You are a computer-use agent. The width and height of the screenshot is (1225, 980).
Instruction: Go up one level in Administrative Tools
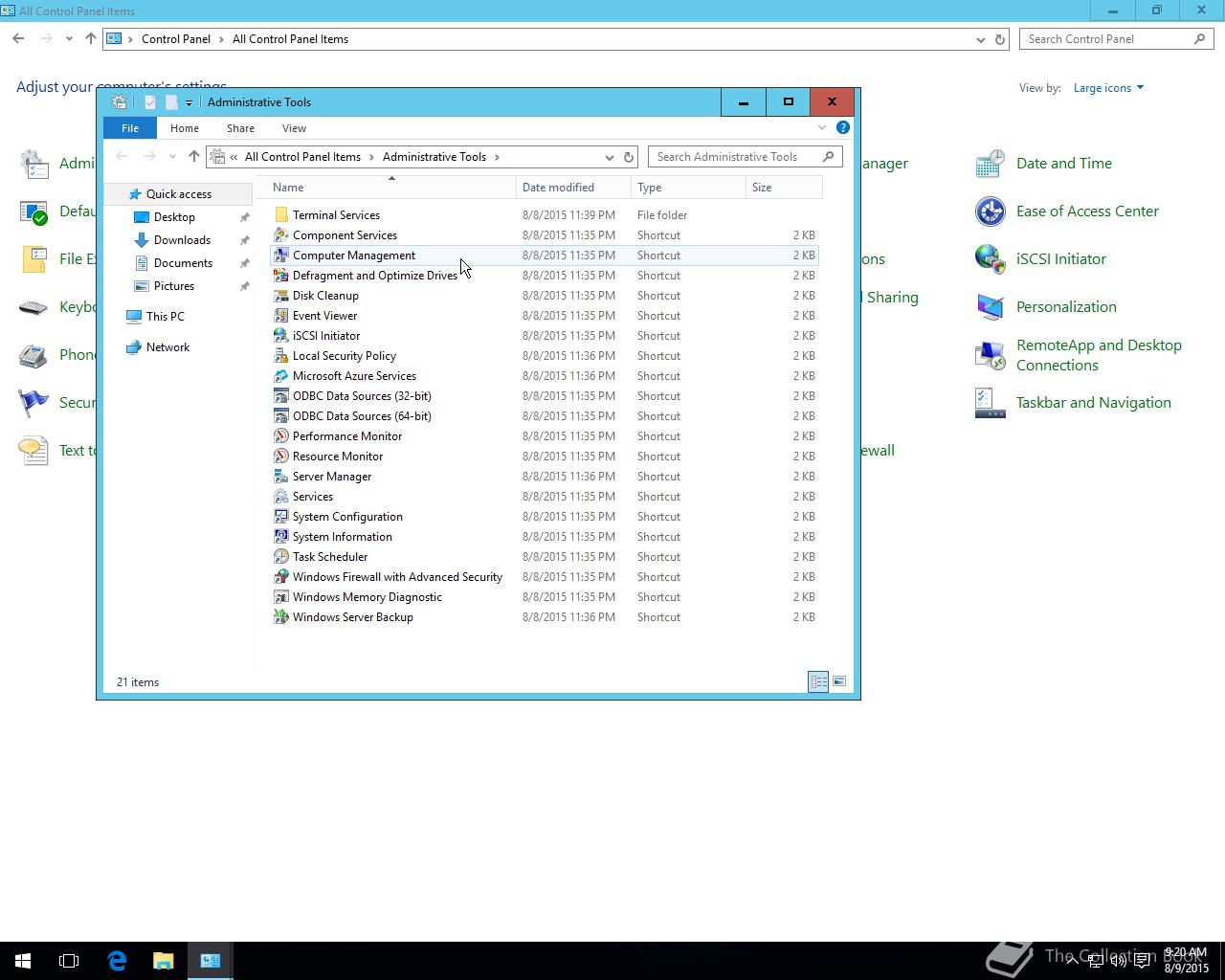(193, 157)
